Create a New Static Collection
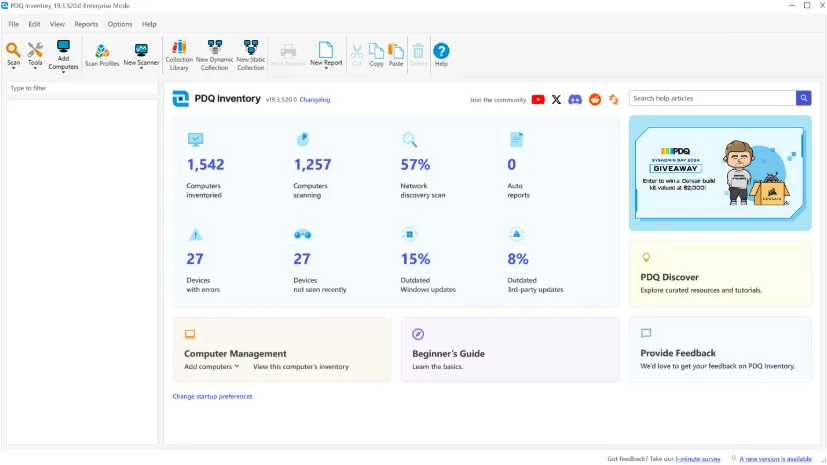The height and width of the screenshot is (465, 827). pos(251,55)
